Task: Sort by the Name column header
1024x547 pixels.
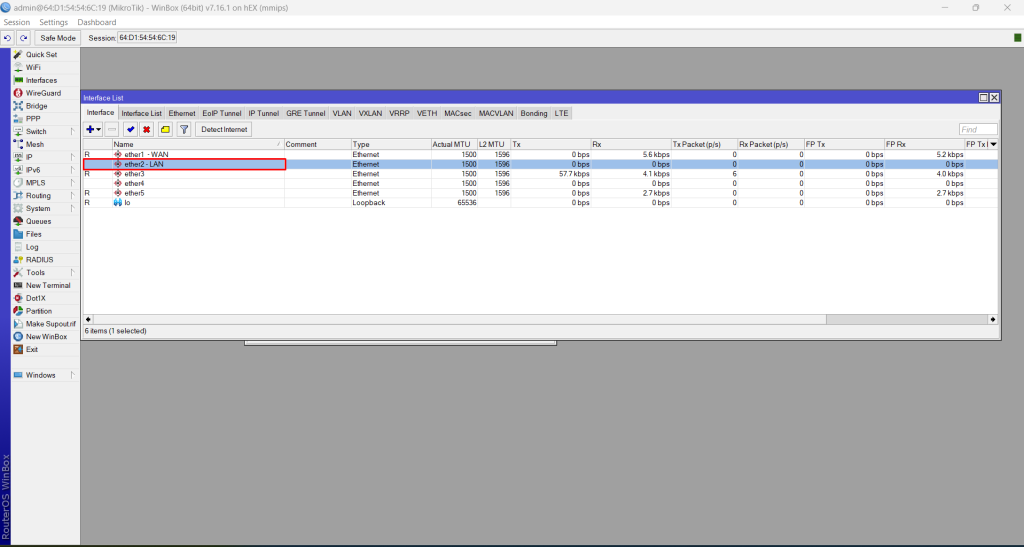Action: (x=198, y=144)
